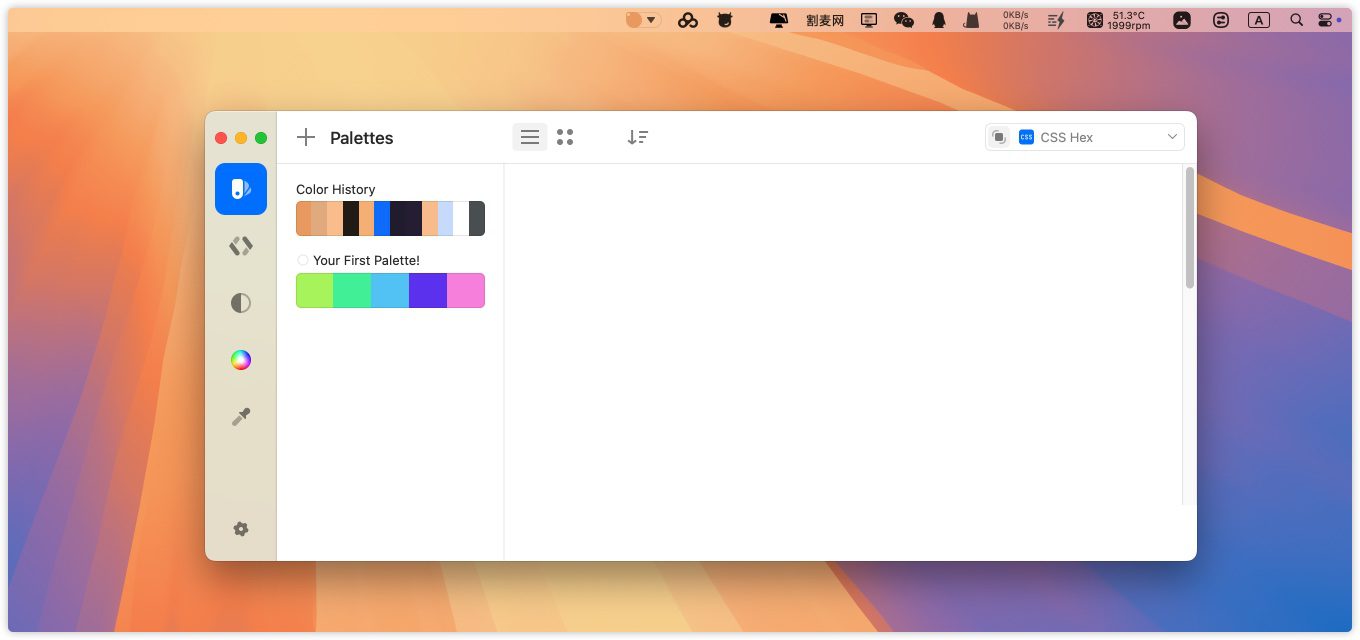Select the eyedropper color picker tool
Image resolution: width=1360 pixels, height=640 pixels.
[x=240, y=417]
